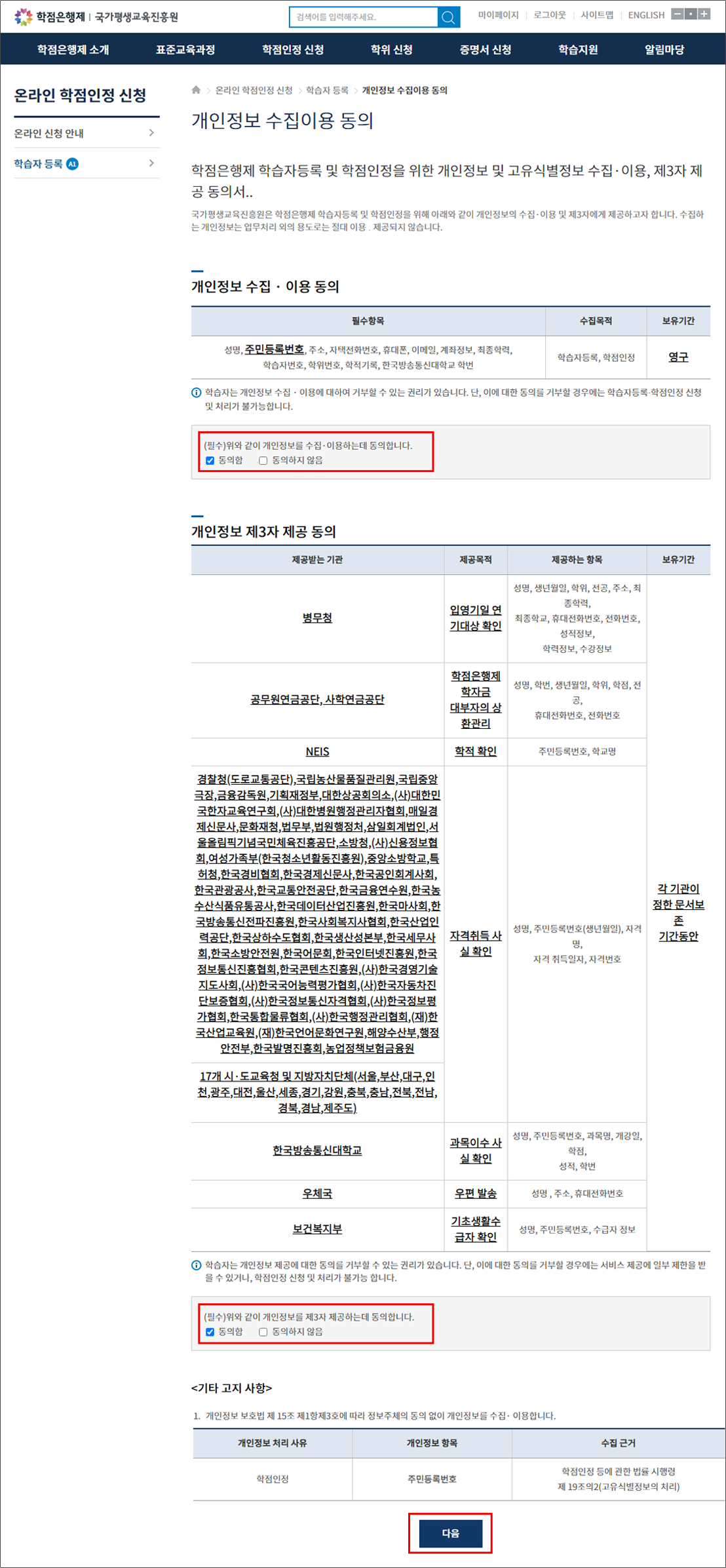Check 동의함 for personal info collection

(x=210, y=461)
